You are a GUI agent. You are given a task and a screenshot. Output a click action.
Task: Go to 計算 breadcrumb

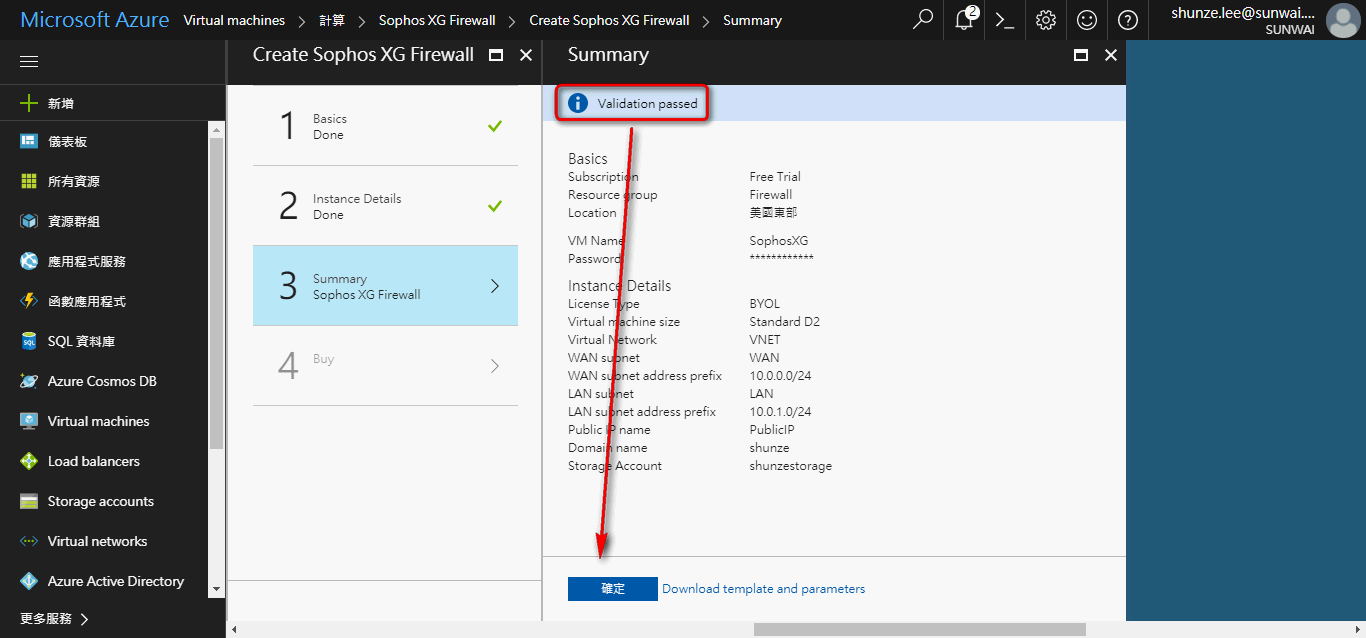tap(332, 20)
